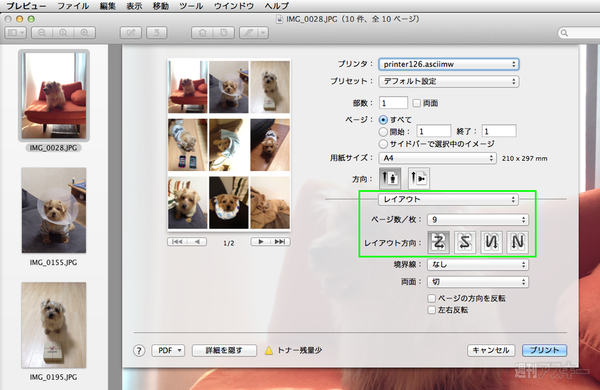Open the レイアウト options dropdown
Viewport: 600px width, 390px height.
click(x=448, y=199)
